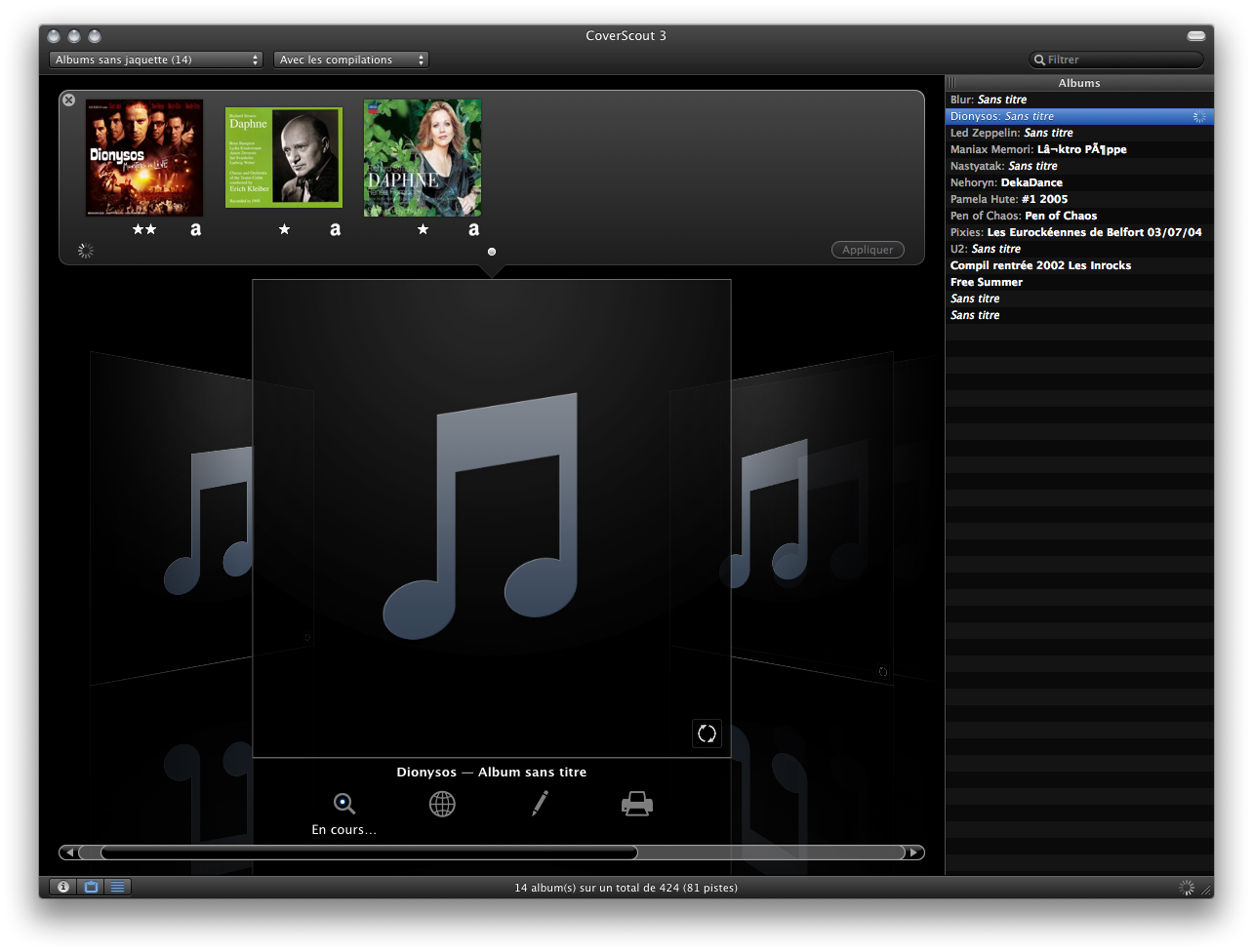
Task: Select the Dionysos Monsters in Live cover thumbnail
Action: pos(144,157)
